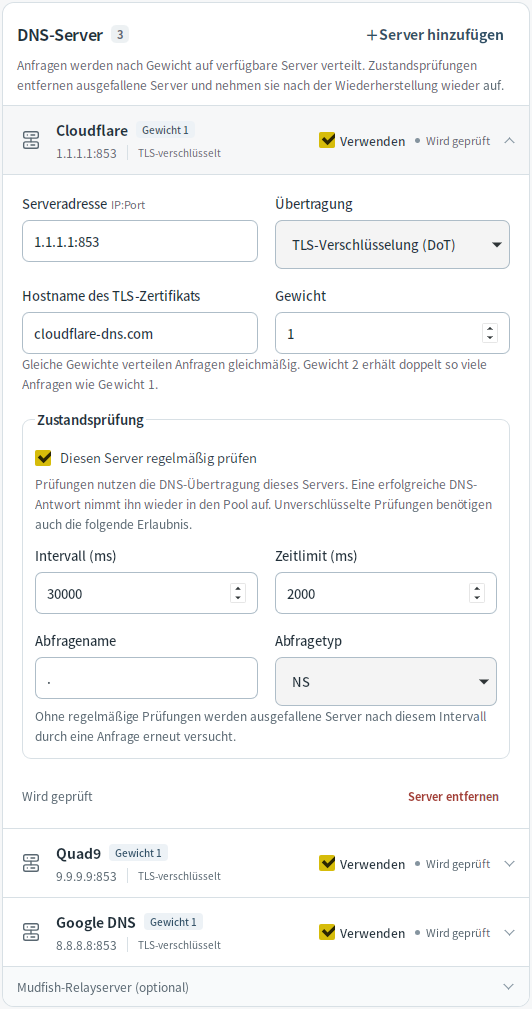
Task: Toggle Verwenden for Quad9
Action: pos(327,863)
